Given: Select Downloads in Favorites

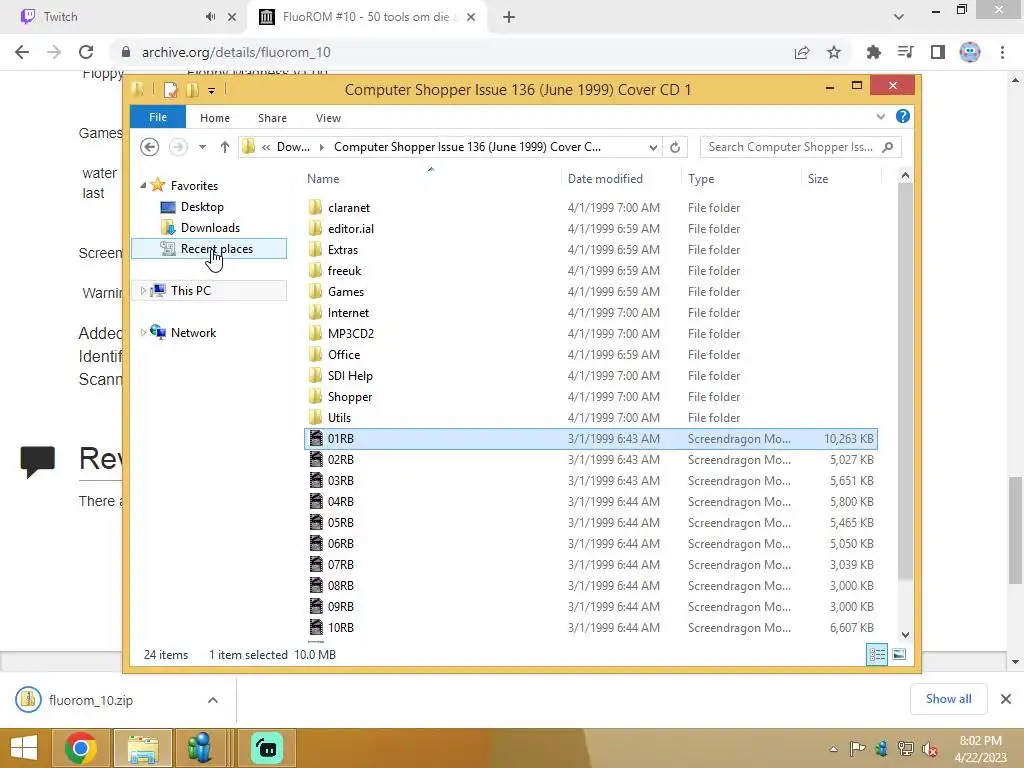Looking at the screenshot, I should (x=210, y=228).
